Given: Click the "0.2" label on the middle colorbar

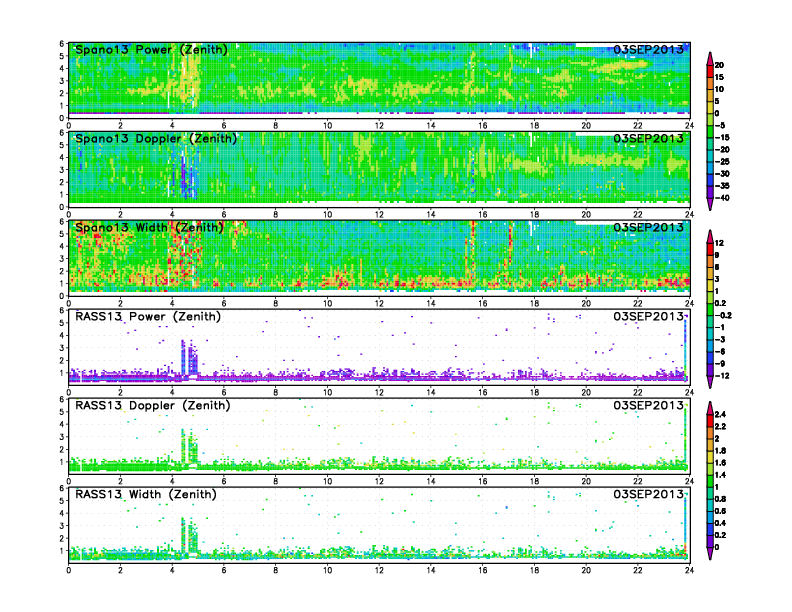Looking at the screenshot, I should pos(721,303).
